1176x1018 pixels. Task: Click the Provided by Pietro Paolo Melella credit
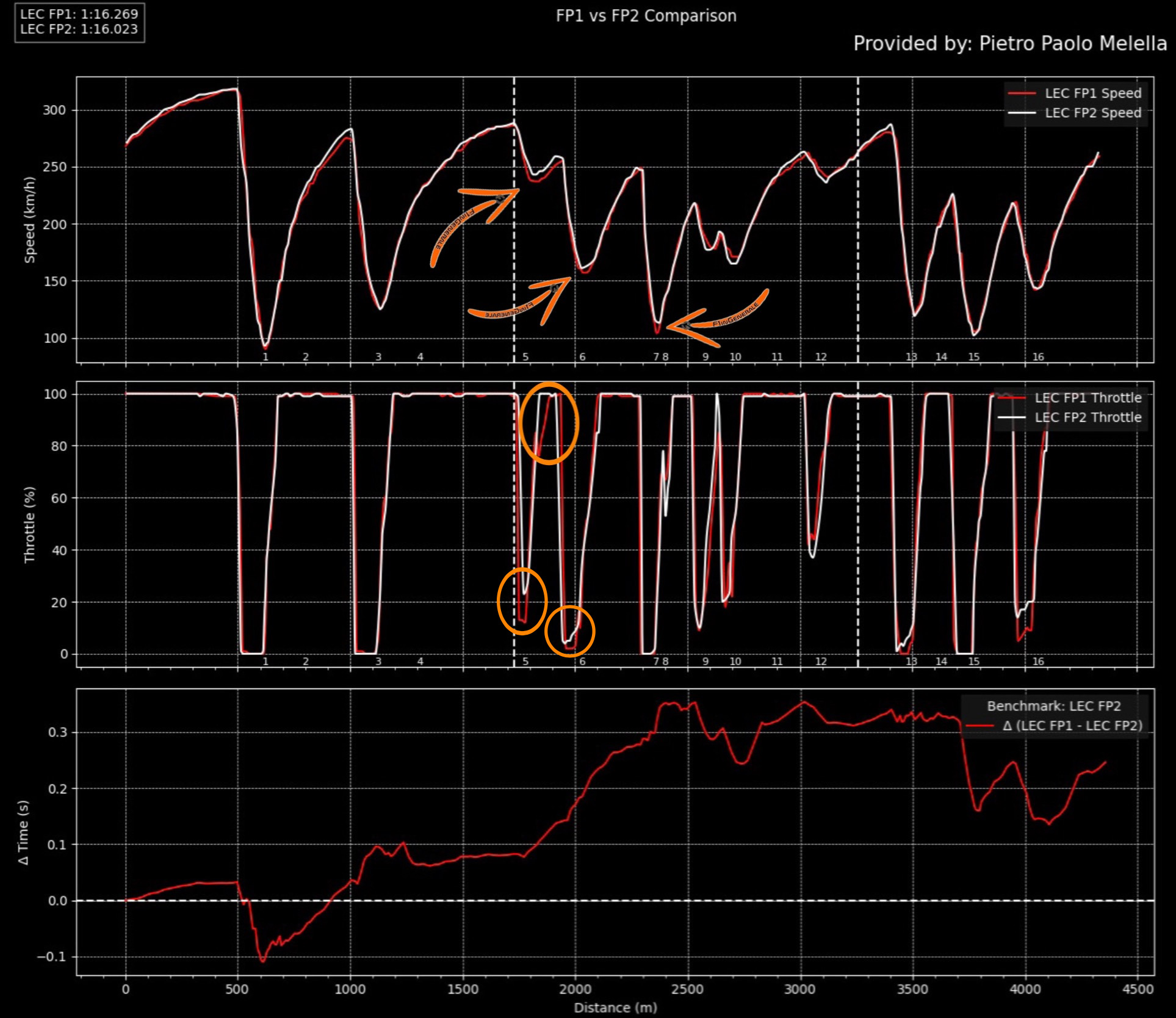click(x=1009, y=43)
